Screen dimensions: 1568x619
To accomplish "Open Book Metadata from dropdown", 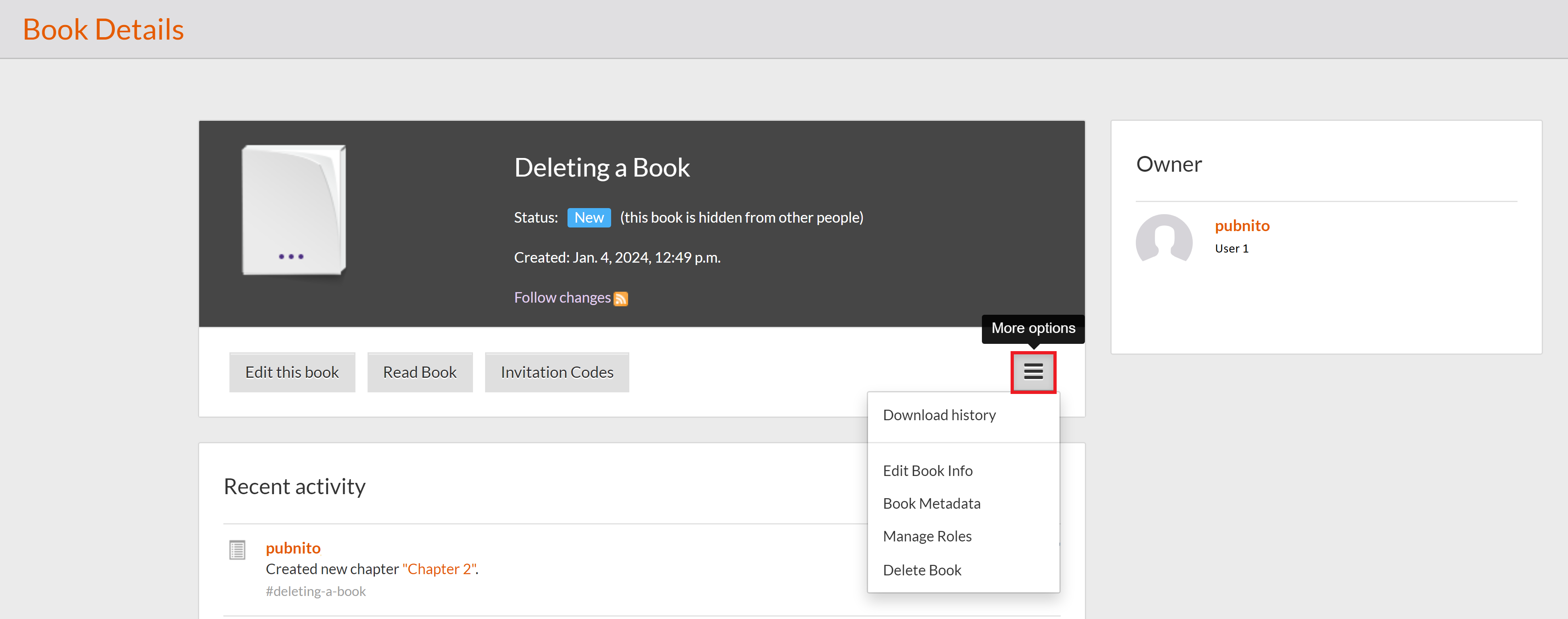I will coord(931,503).
